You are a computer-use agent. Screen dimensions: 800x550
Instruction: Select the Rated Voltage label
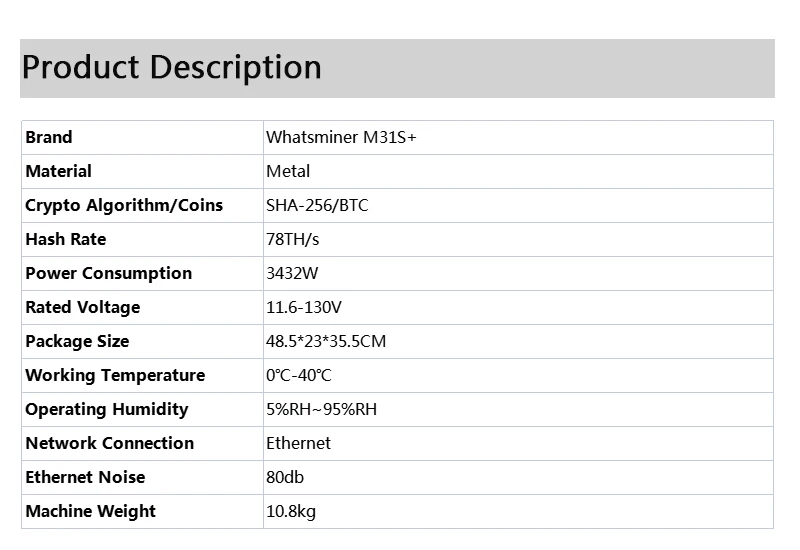(x=83, y=307)
